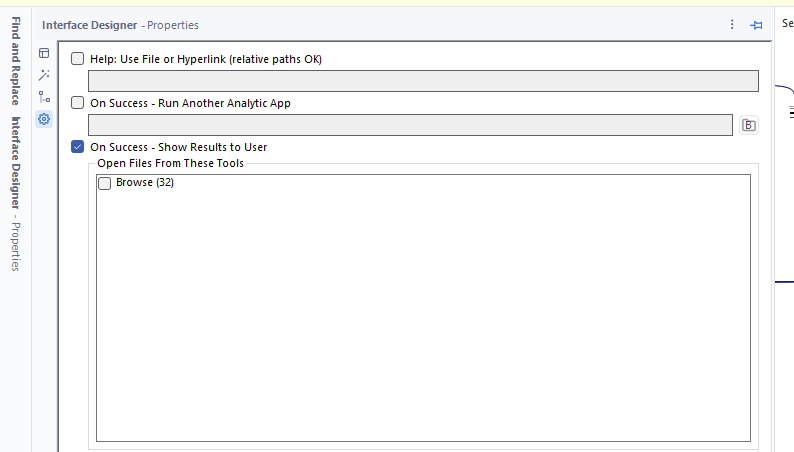The width and height of the screenshot is (794, 452).
Task: Uncheck On Success - Show Results to User
Action: [78, 147]
